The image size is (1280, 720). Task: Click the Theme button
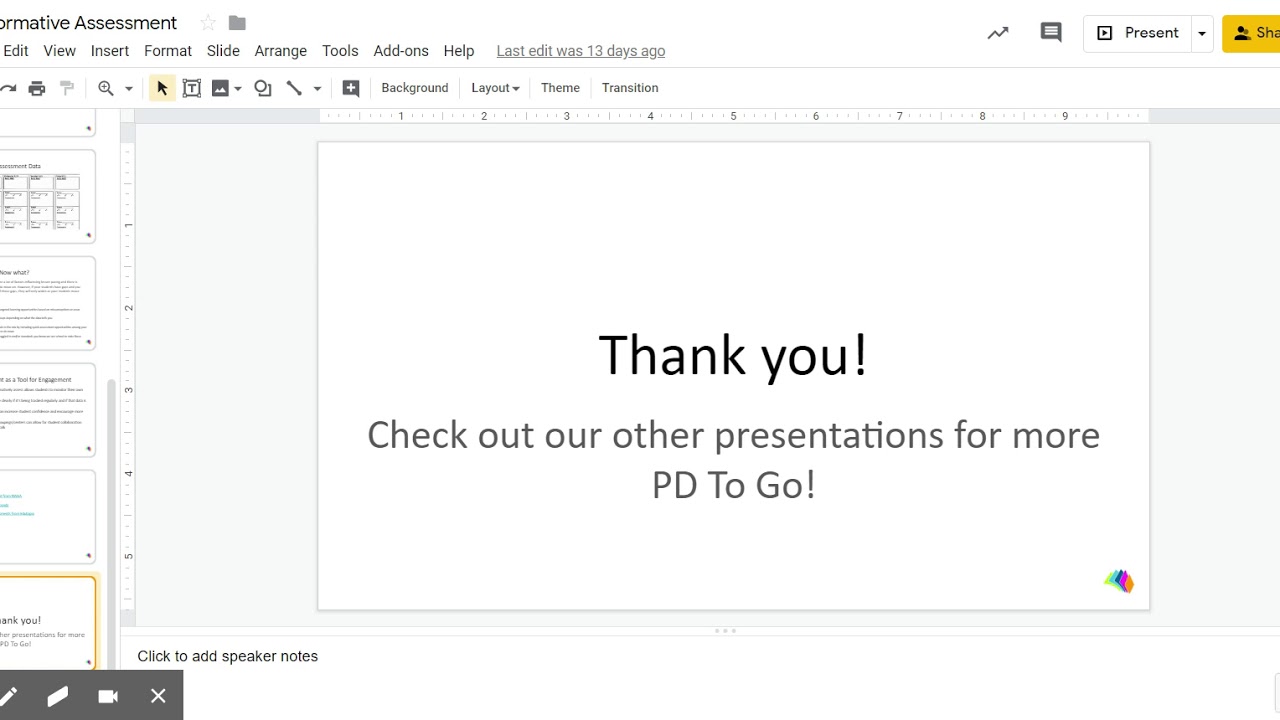coord(560,88)
